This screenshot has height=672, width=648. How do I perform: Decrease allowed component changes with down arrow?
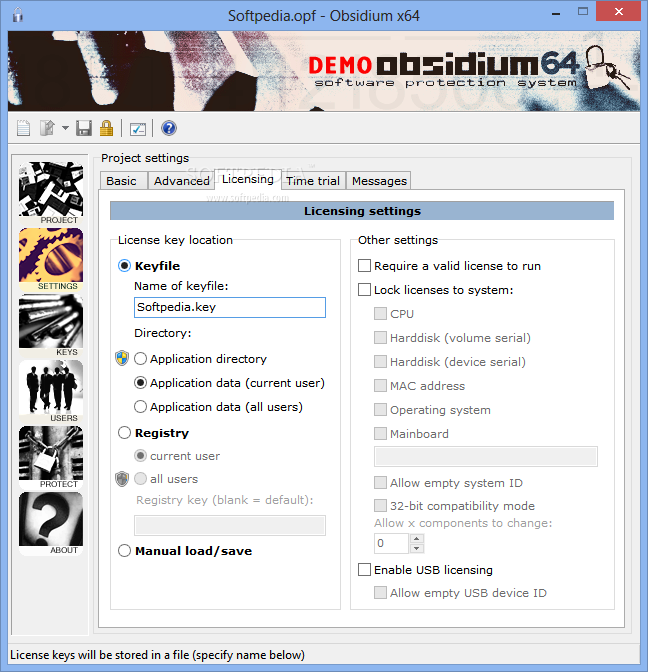pyautogui.click(x=417, y=548)
